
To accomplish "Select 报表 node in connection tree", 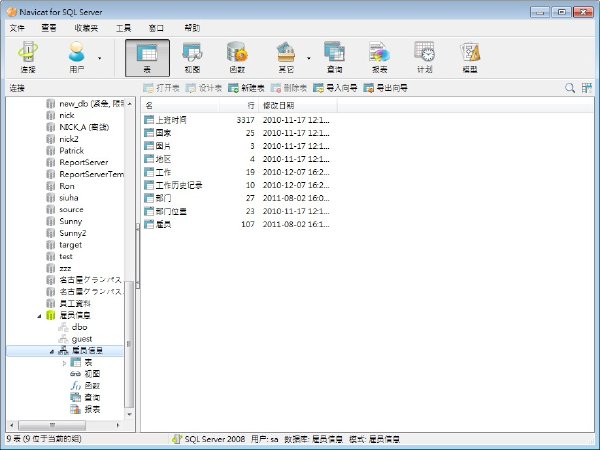I will (92, 409).
